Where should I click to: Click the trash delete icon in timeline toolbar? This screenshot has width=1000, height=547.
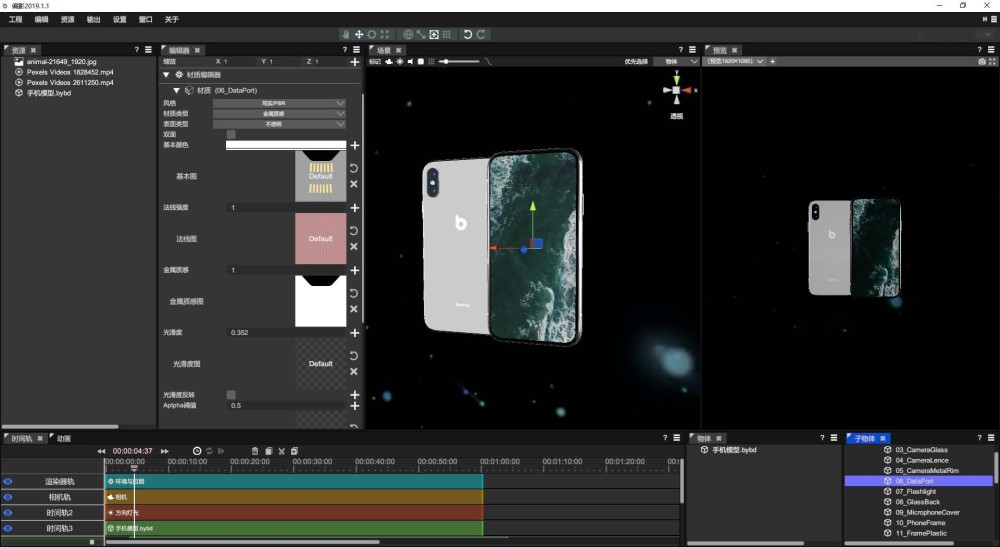pyautogui.click(x=255, y=451)
